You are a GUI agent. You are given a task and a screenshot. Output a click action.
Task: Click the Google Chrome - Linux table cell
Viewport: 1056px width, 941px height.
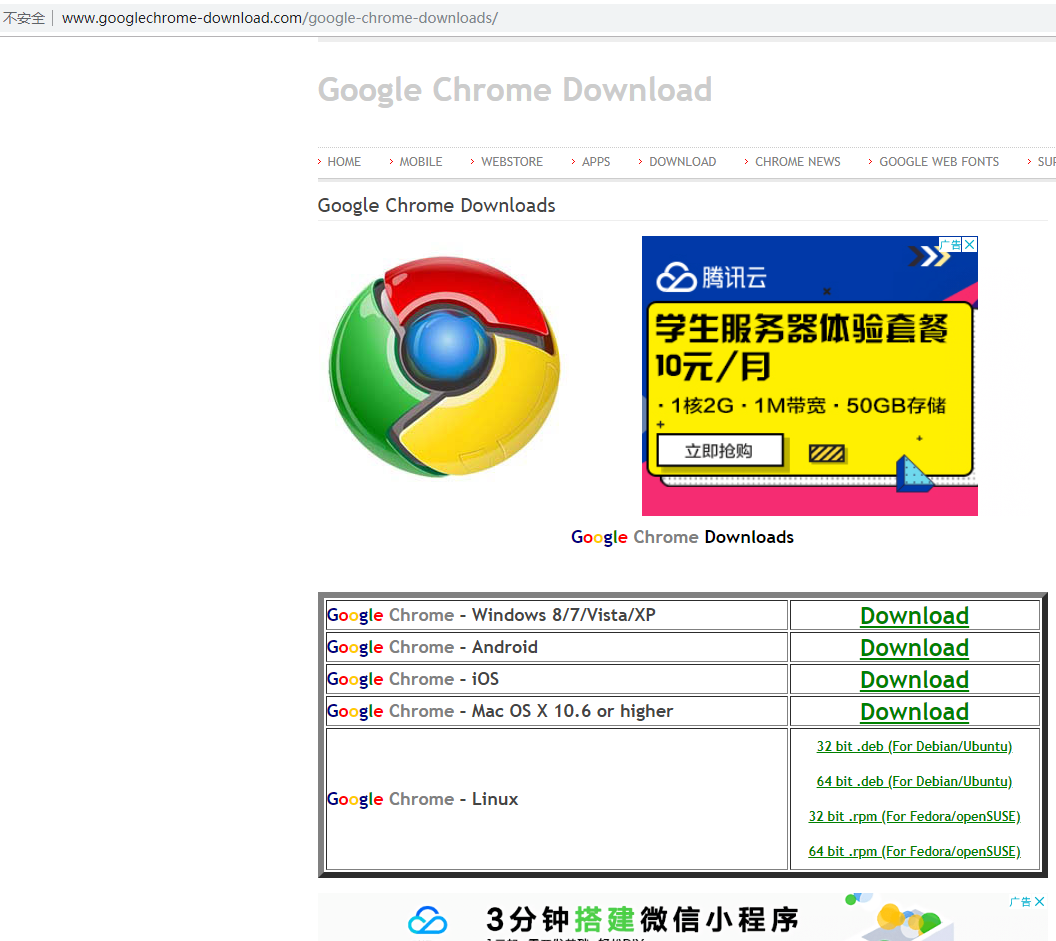[556, 799]
